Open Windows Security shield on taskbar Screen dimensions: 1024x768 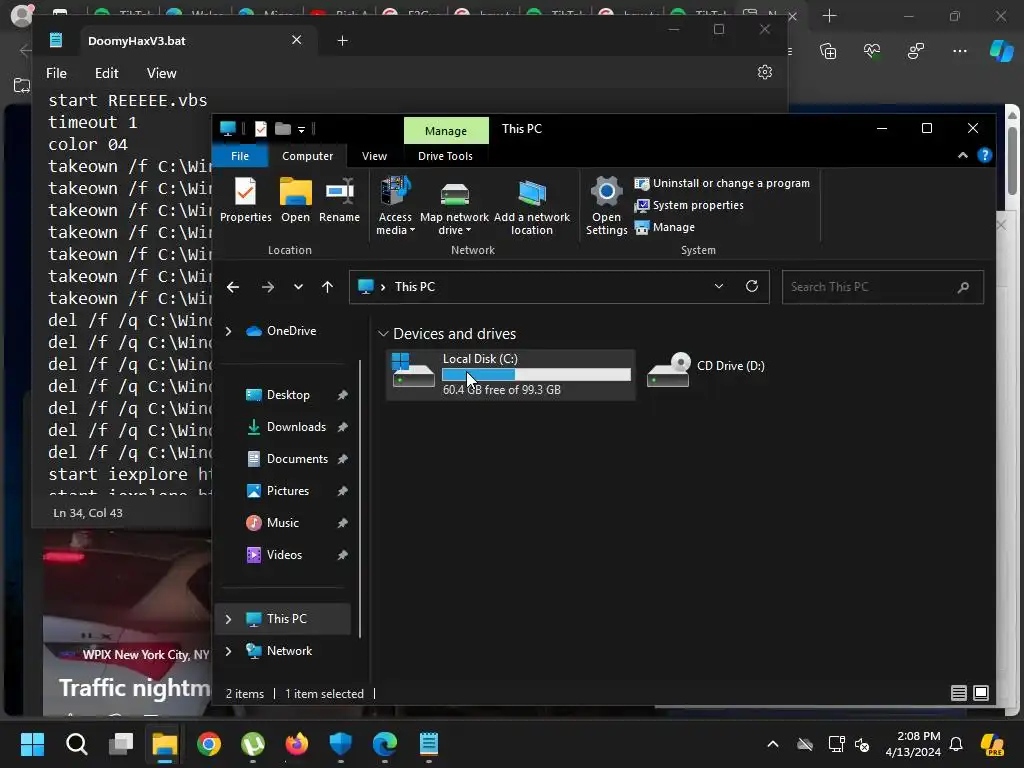pos(340,744)
